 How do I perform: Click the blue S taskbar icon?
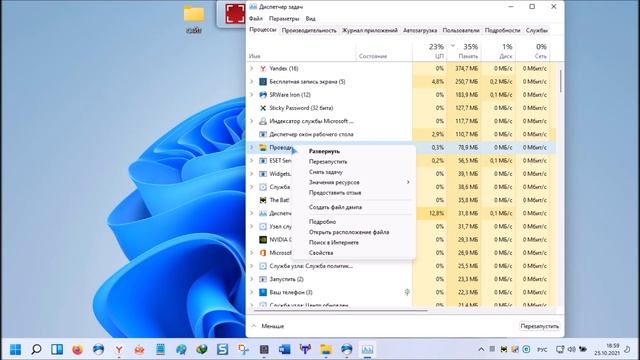click(x=222, y=349)
